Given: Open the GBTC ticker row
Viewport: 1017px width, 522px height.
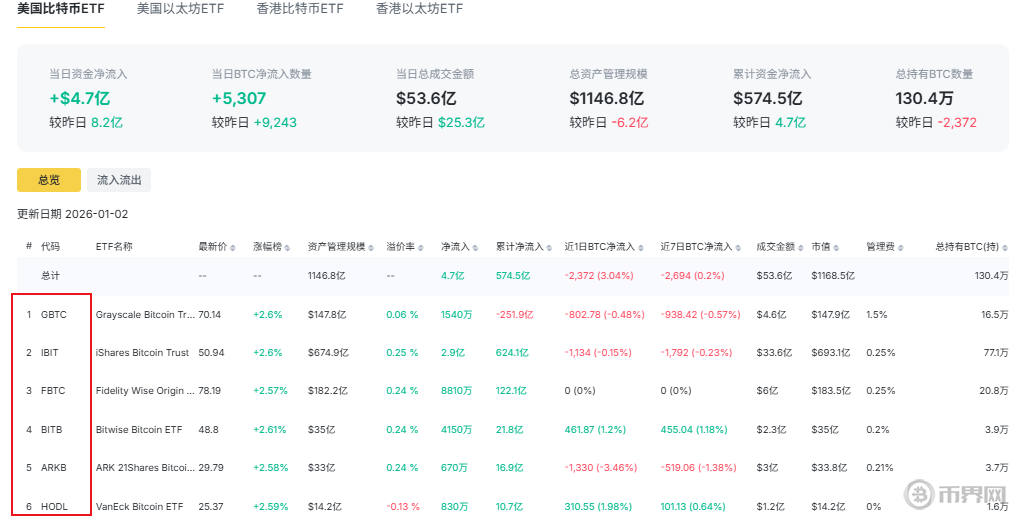Looking at the screenshot, I should point(54,314).
